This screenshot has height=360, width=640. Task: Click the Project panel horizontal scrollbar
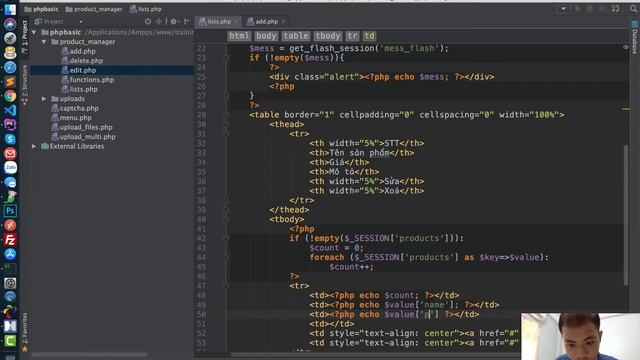[x=90, y=355]
